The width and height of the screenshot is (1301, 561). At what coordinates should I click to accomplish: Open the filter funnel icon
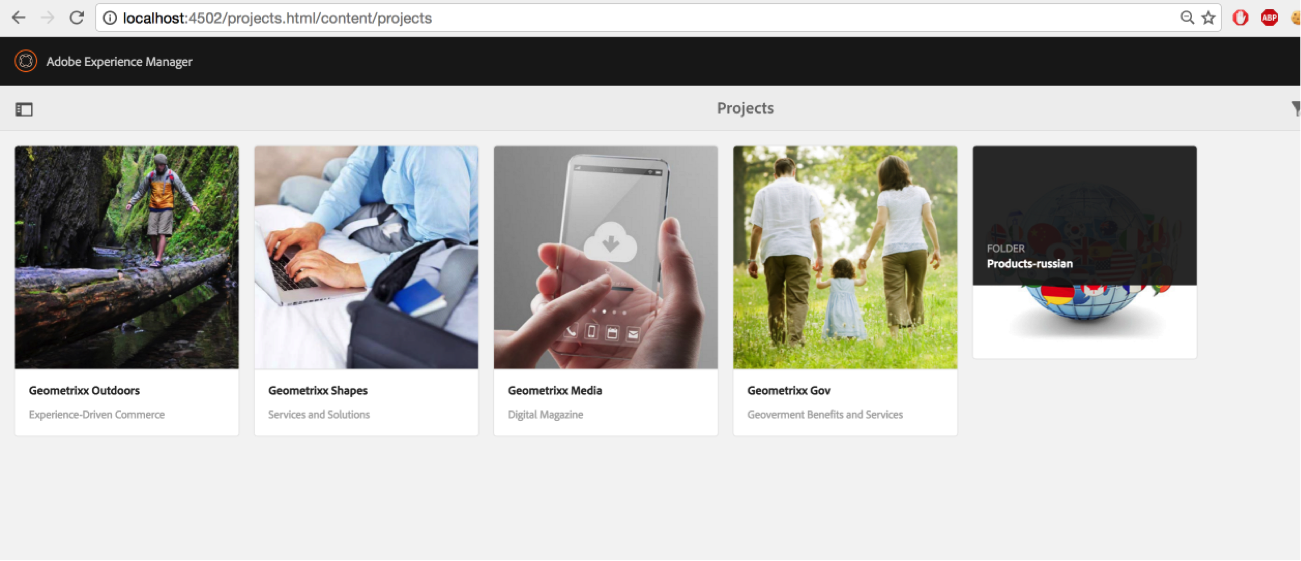pyautogui.click(x=1296, y=109)
